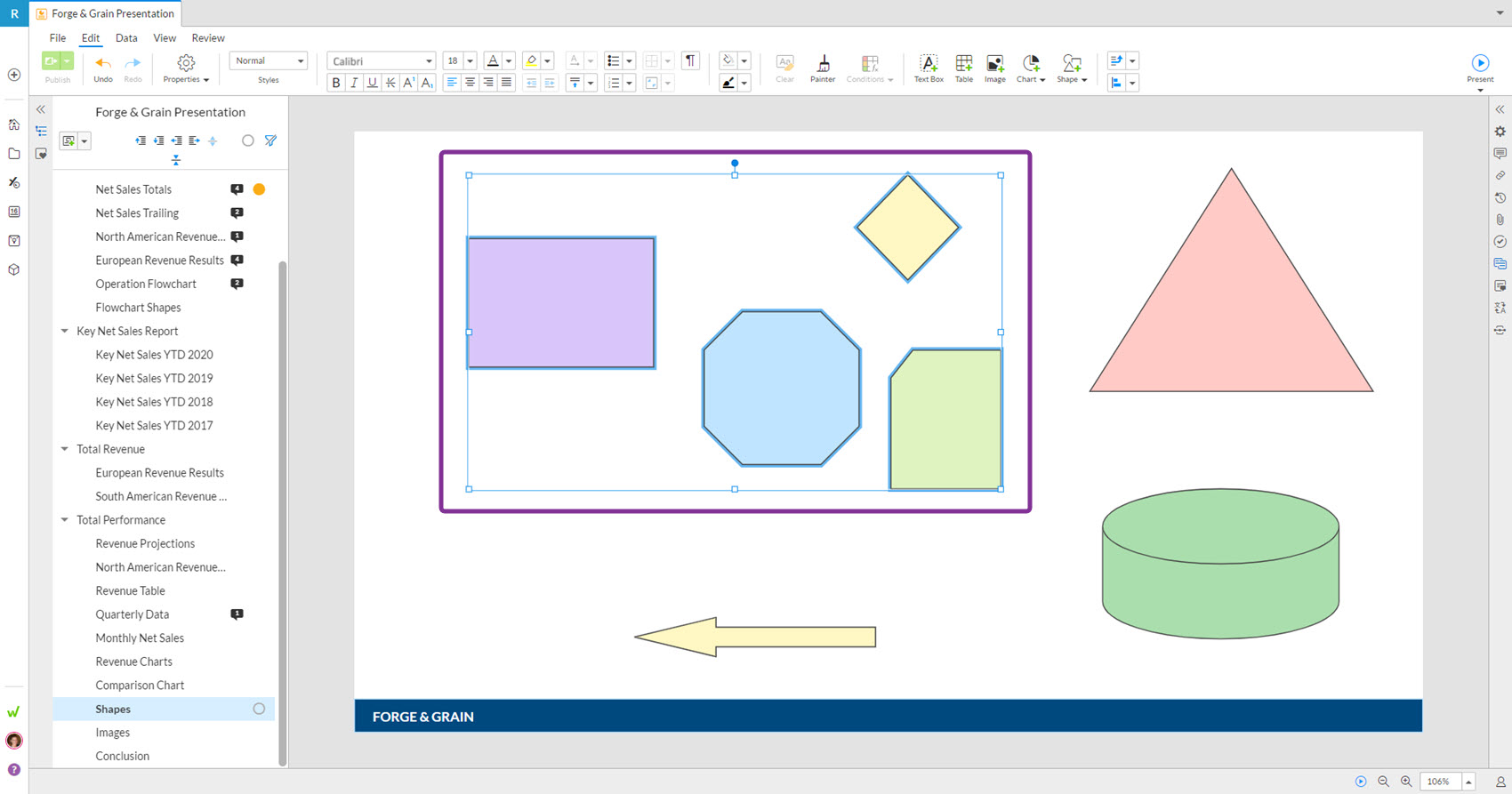Viewport: 1512px width, 794px height.
Task: Open the new slide type dropdown arrow
Action: tap(84, 140)
